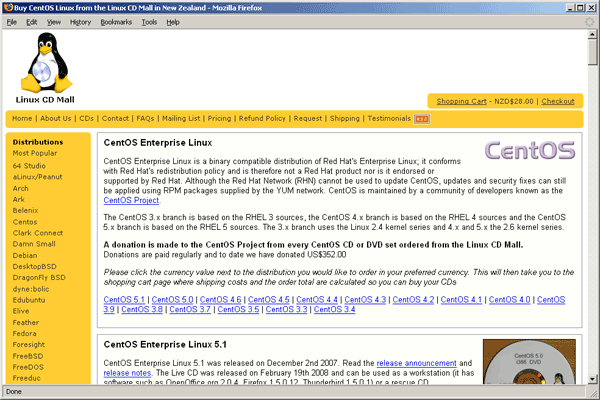Select FreeDOS distribution

point(28,367)
